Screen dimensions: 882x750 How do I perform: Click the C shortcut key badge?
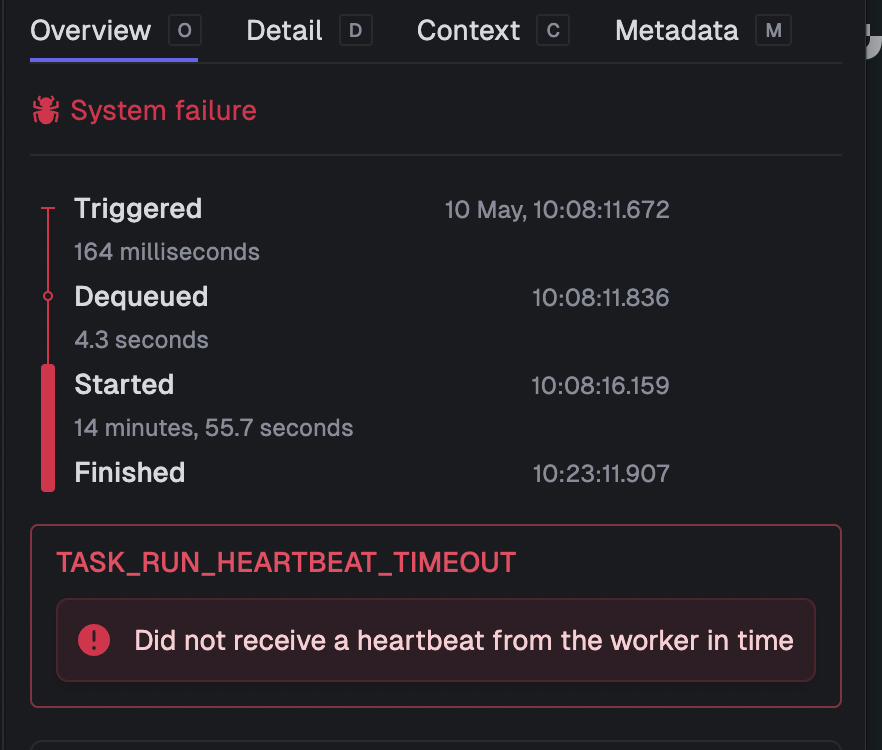click(553, 30)
